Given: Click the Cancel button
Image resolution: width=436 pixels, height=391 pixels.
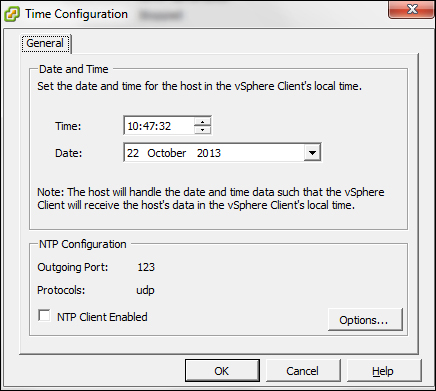Looking at the screenshot, I should pos(303,371).
